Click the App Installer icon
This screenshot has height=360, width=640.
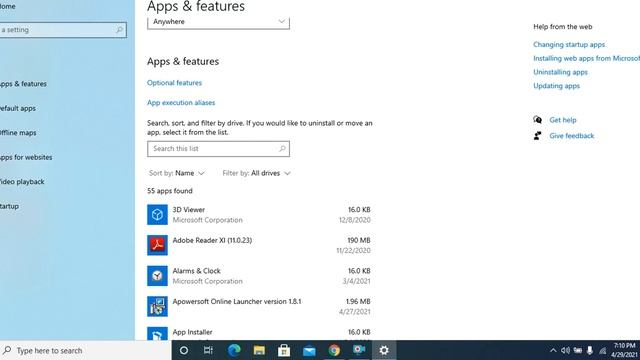(x=157, y=334)
